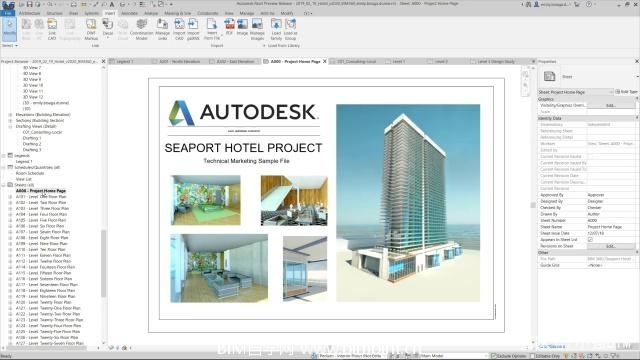The width and height of the screenshot is (640, 360).
Task: Toggle the Appears In Sheet List checkbox
Action: point(590,240)
